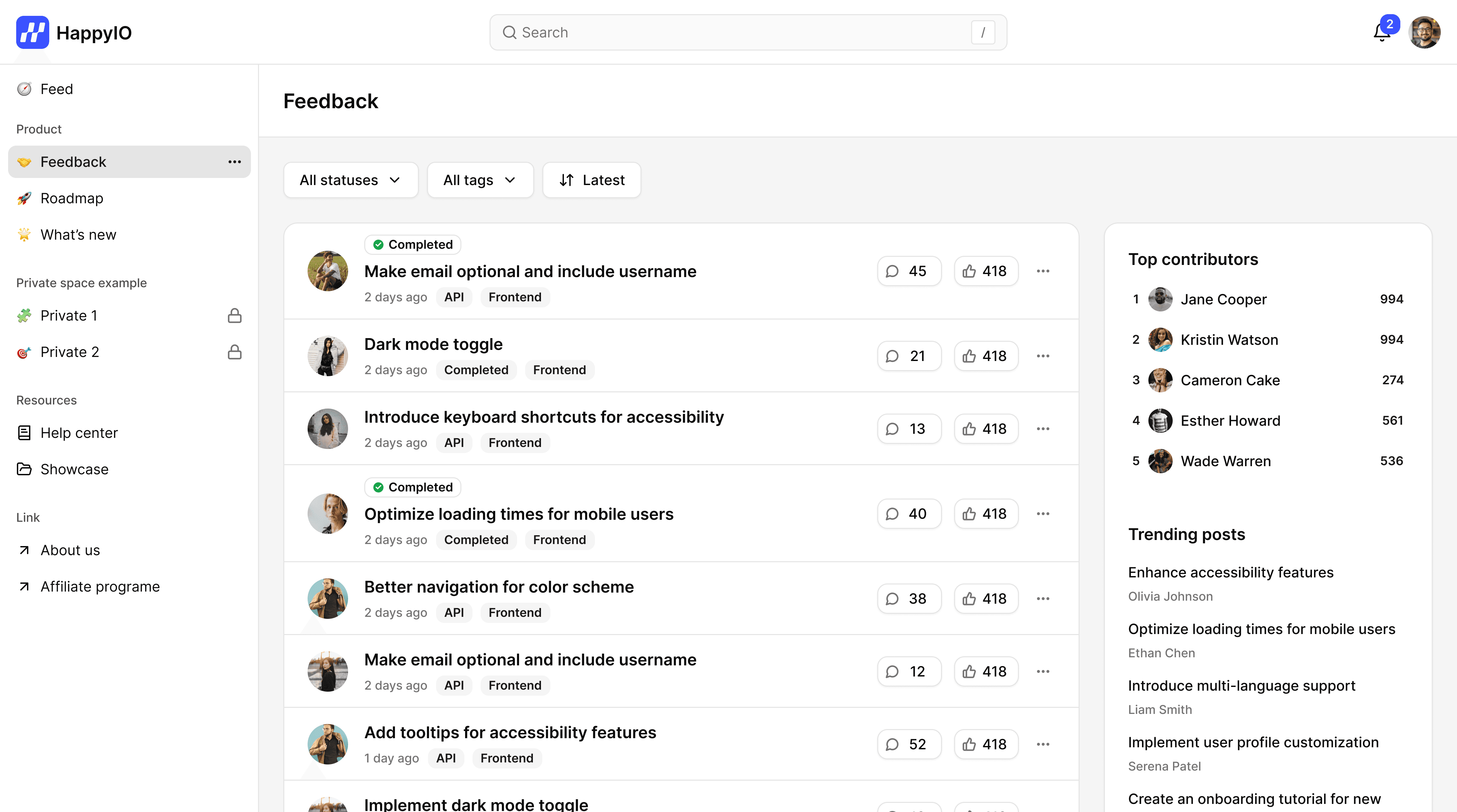Go to Roadmap in the sidebar

tap(72, 198)
